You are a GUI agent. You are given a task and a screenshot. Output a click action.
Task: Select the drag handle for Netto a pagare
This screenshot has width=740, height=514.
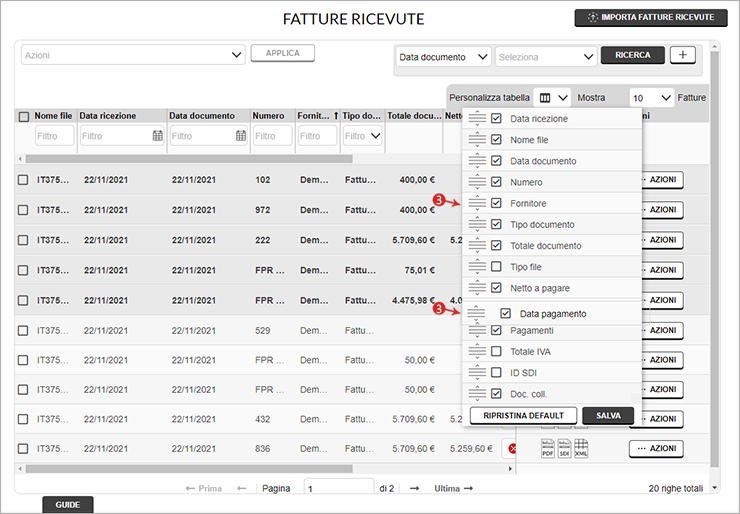pyautogui.click(x=477, y=288)
